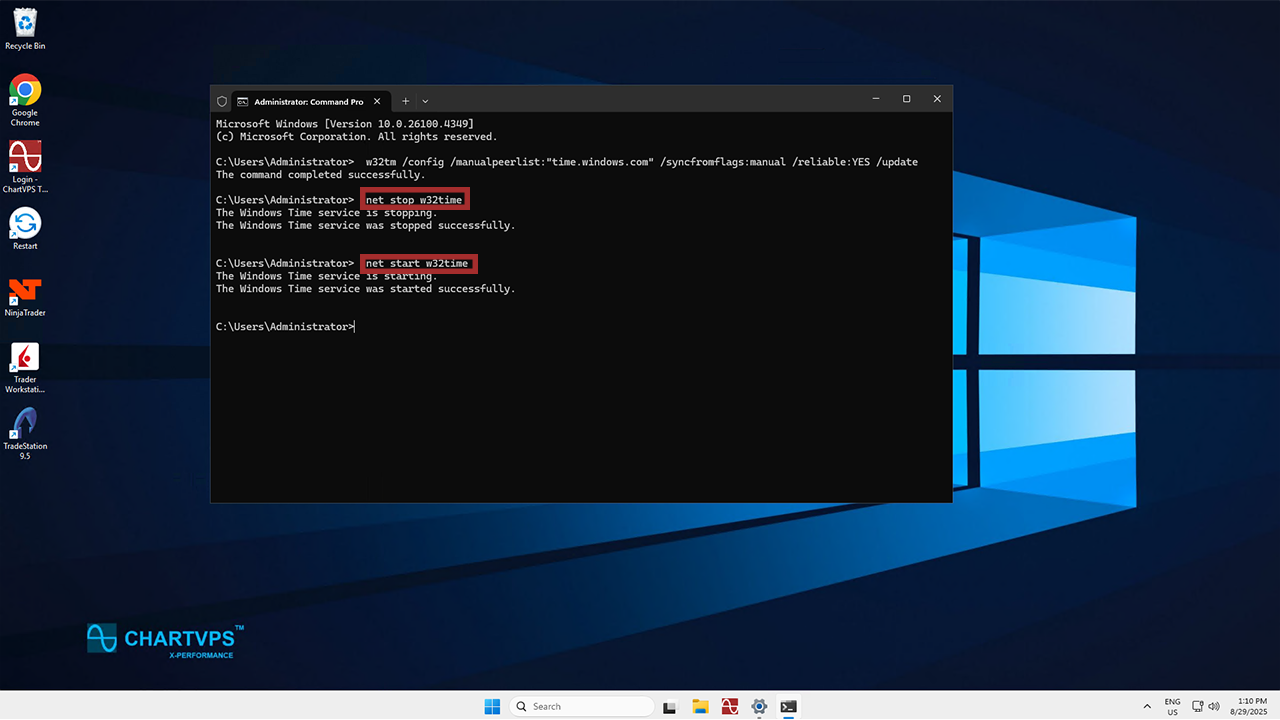The height and width of the screenshot is (720, 1280).
Task: Open File Explorer from the taskbar
Action: click(700, 706)
